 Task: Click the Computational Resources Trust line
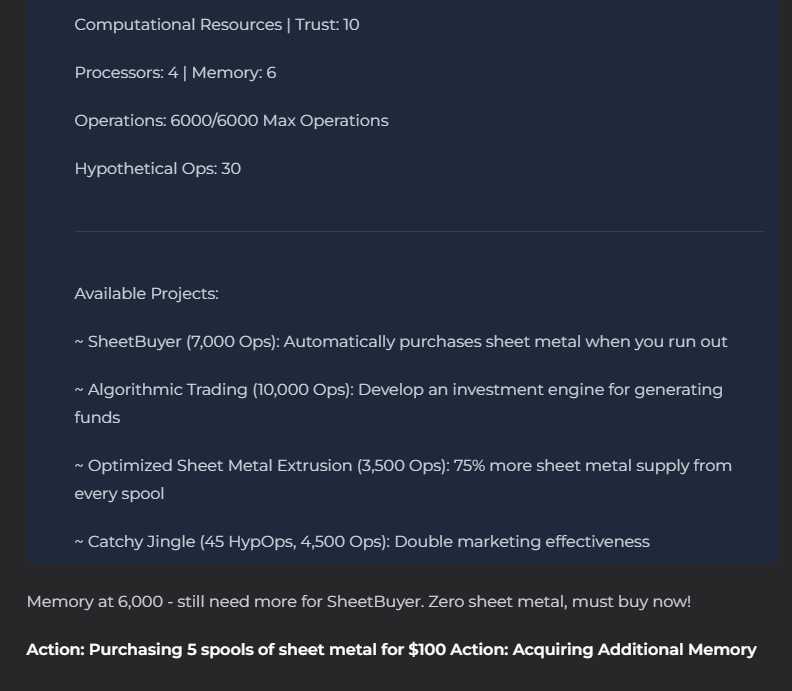point(216,25)
